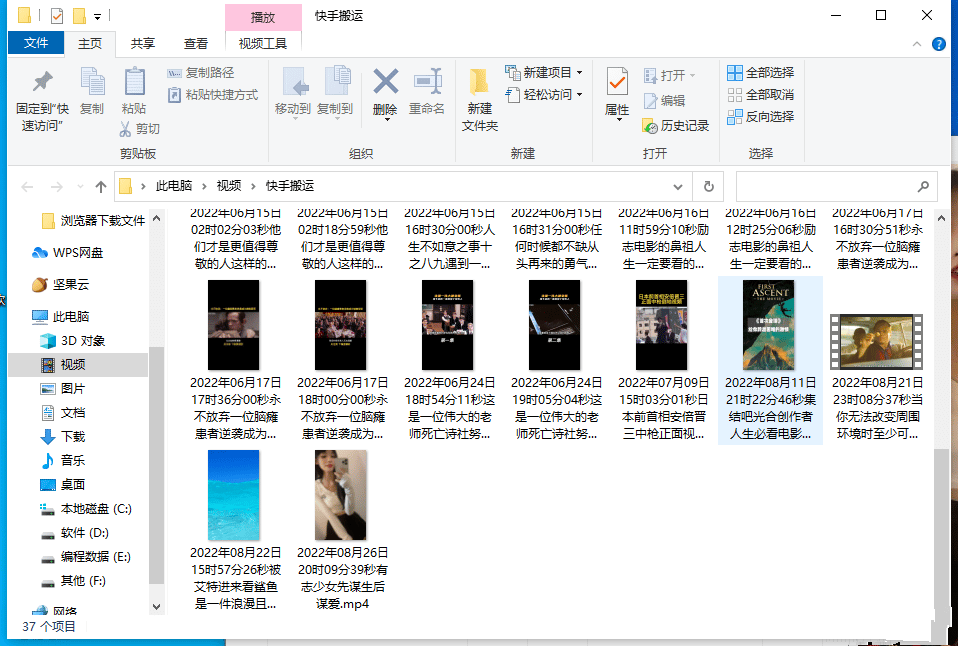Image resolution: width=958 pixels, height=646 pixels.
Task: Open 本地磁盘 (C:) drive
Action: (86, 508)
